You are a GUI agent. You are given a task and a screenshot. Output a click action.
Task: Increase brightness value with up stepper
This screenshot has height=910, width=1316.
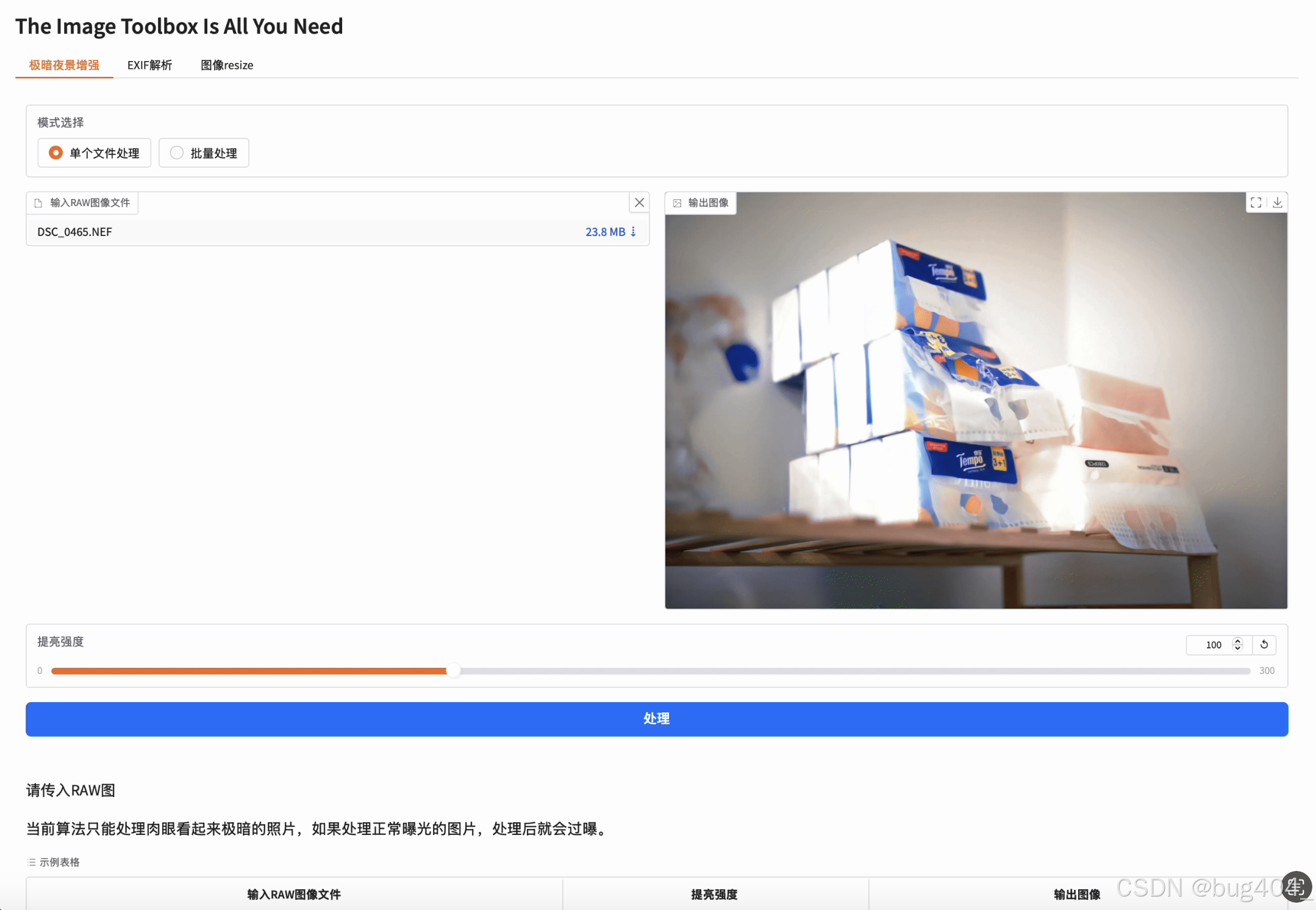pos(1237,641)
